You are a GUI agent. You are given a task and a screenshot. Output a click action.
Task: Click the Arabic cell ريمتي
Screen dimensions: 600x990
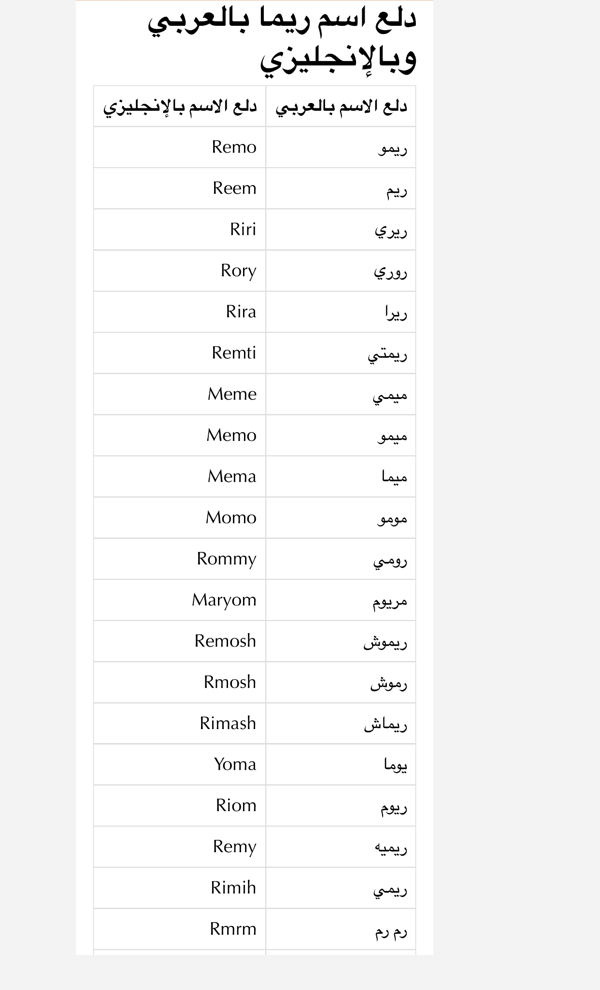click(x=340, y=353)
